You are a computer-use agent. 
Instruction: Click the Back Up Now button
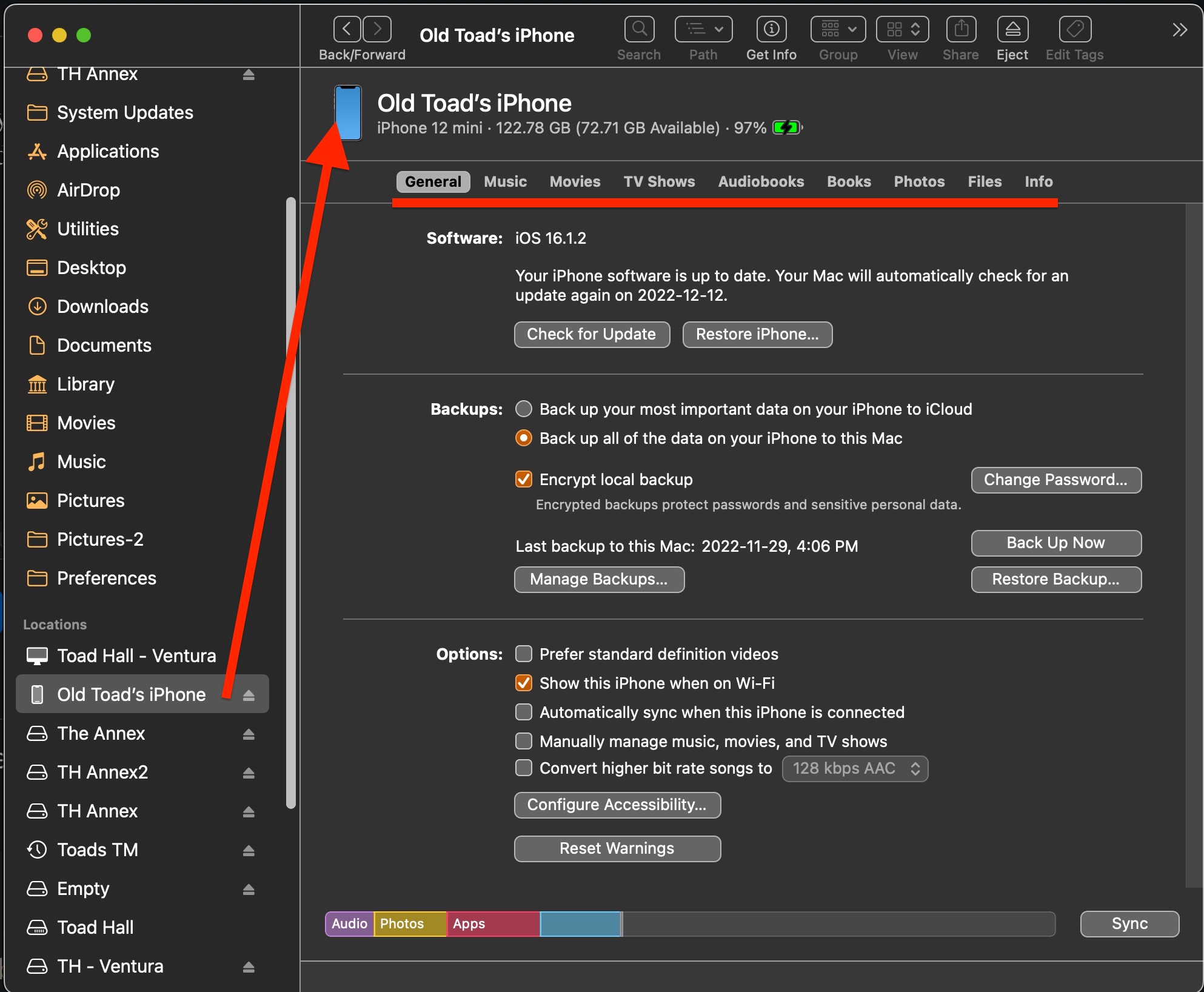pos(1055,543)
